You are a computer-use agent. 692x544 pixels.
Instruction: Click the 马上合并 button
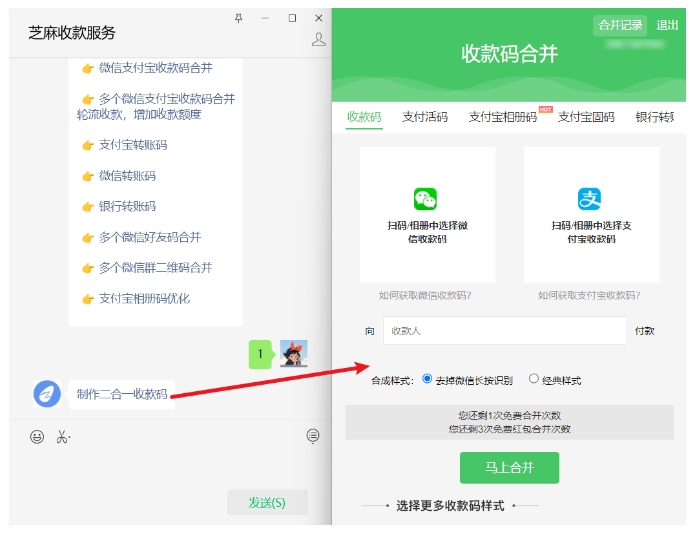509,468
